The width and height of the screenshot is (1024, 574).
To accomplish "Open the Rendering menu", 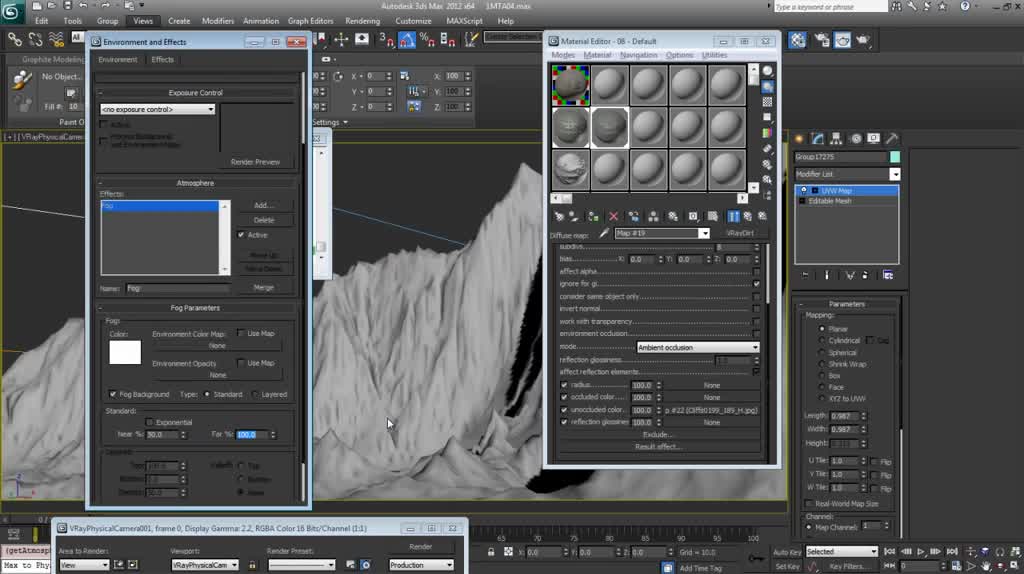I will 362,21.
